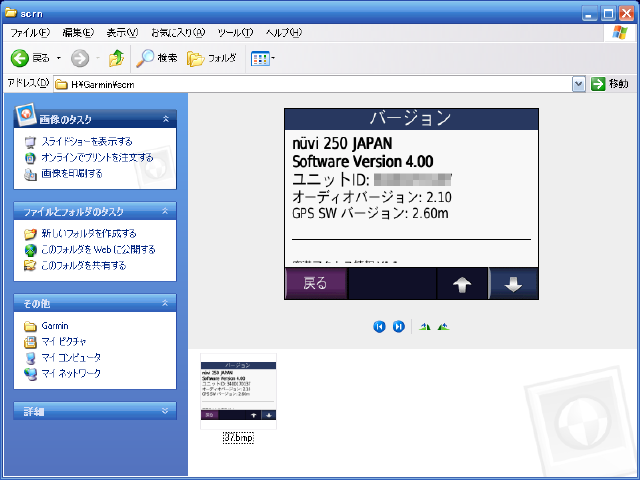The width and height of the screenshot is (640, 480).
Task: Click the address bar path field
Action: coord(313,84)
